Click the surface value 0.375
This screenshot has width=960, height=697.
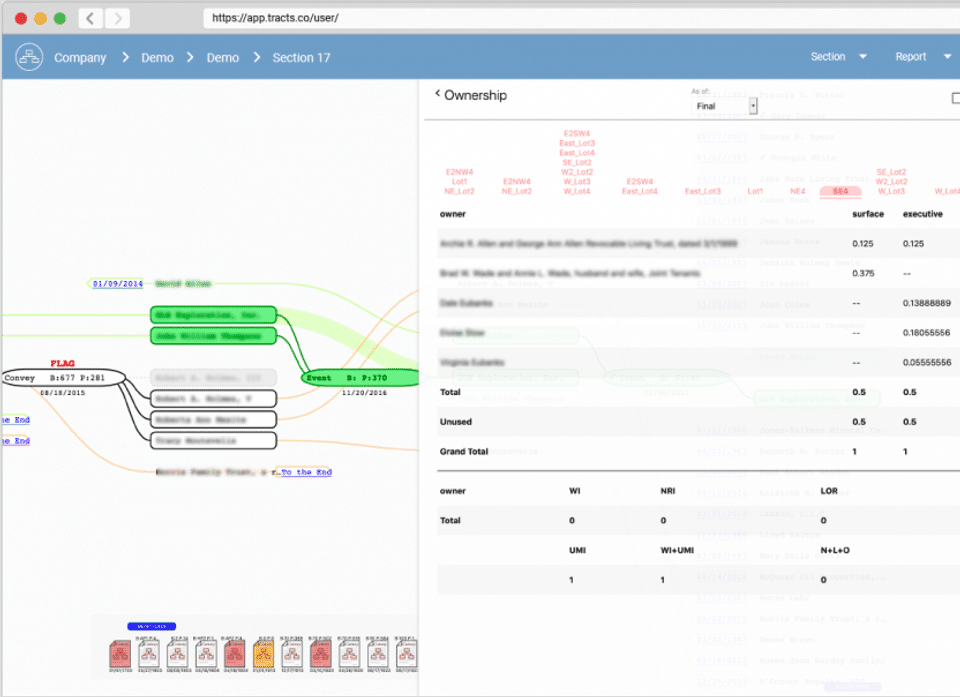[x=863, y=273]
